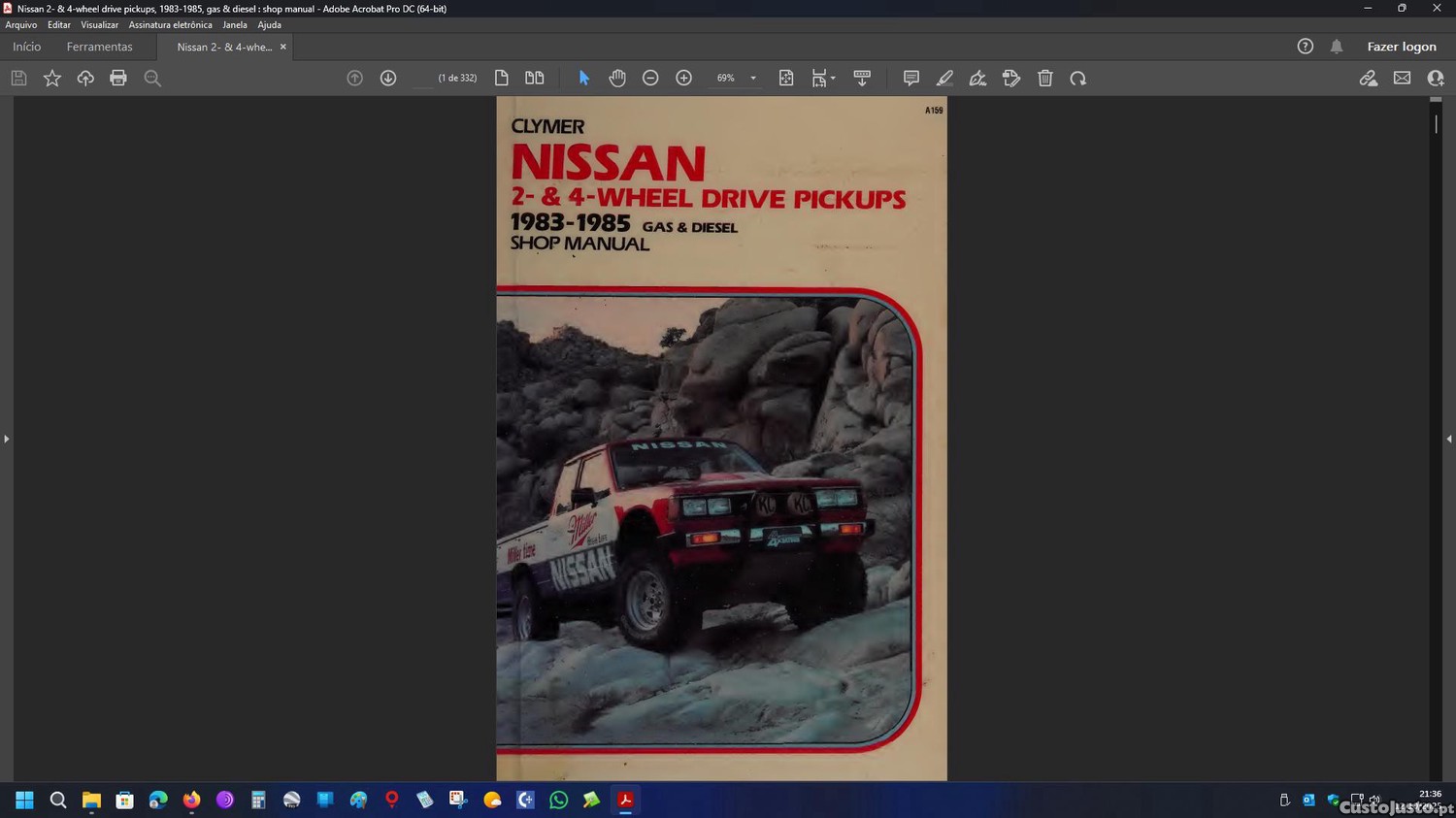Toggle two-page view mode
This screenshot has width=1456, height=818.
[535, 78]
